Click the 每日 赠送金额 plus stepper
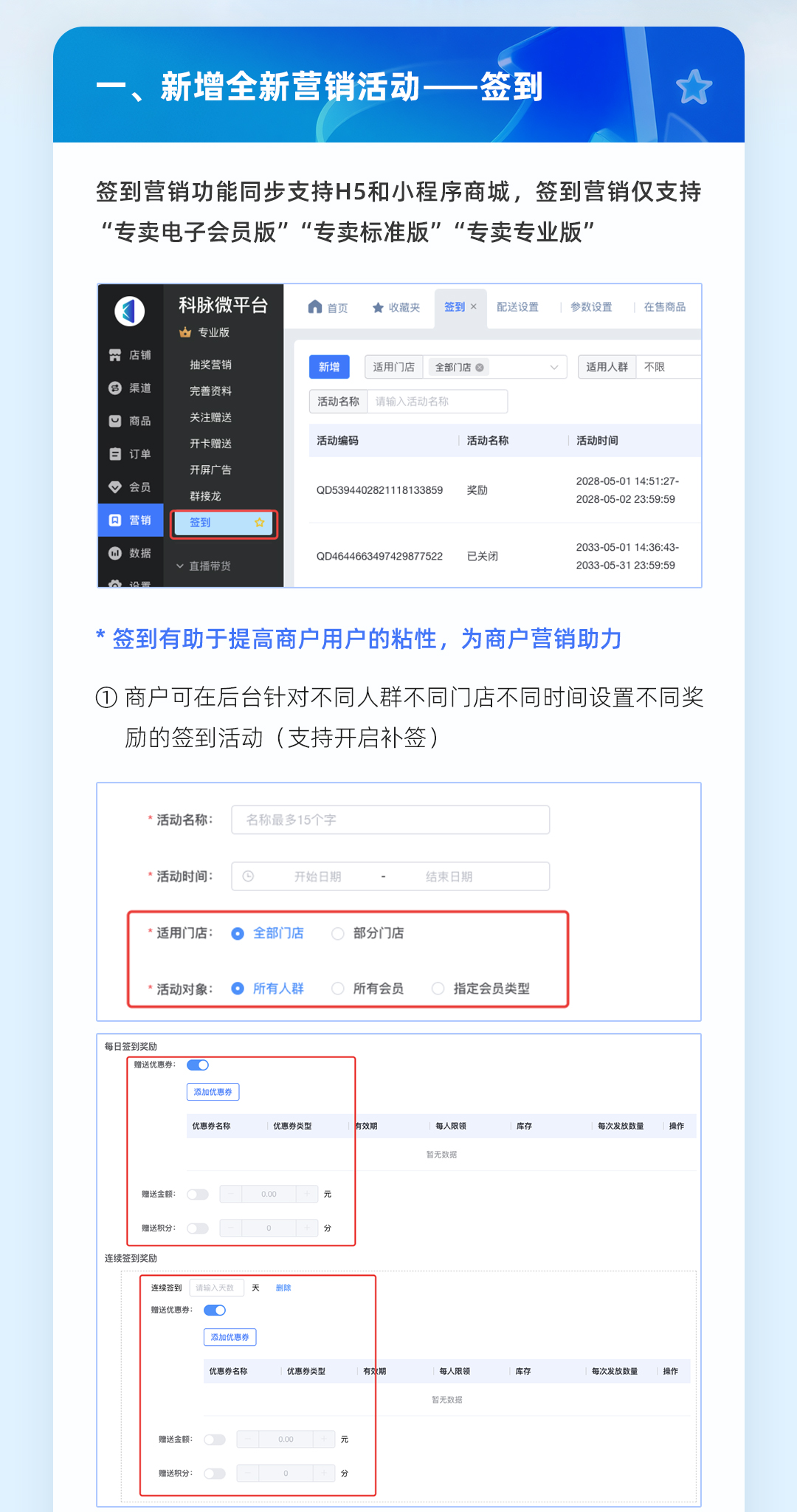This screenshot has width=797, height=1512. (x=307, y=1194)
